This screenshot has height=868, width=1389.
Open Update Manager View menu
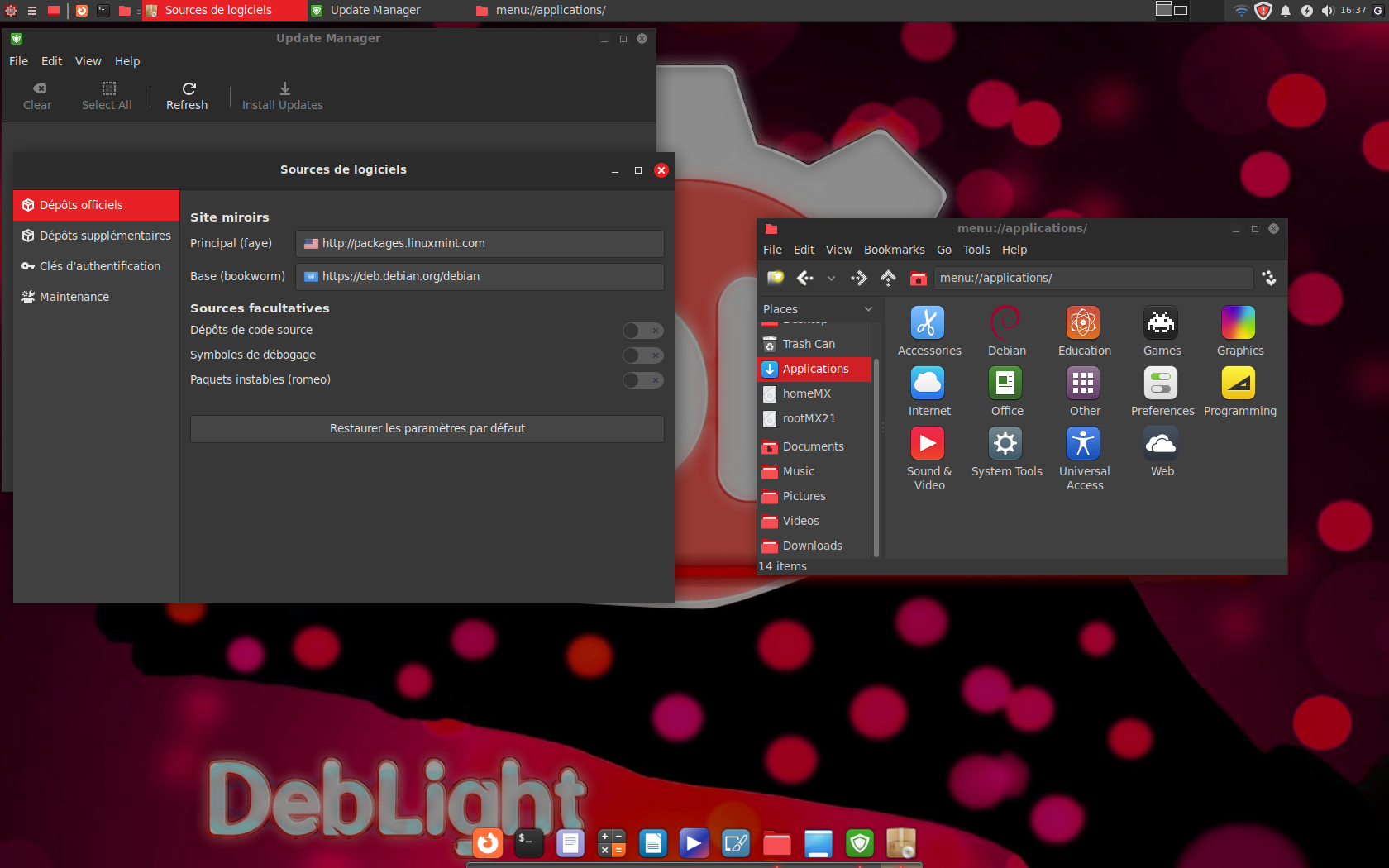click(x=88, y=61)
